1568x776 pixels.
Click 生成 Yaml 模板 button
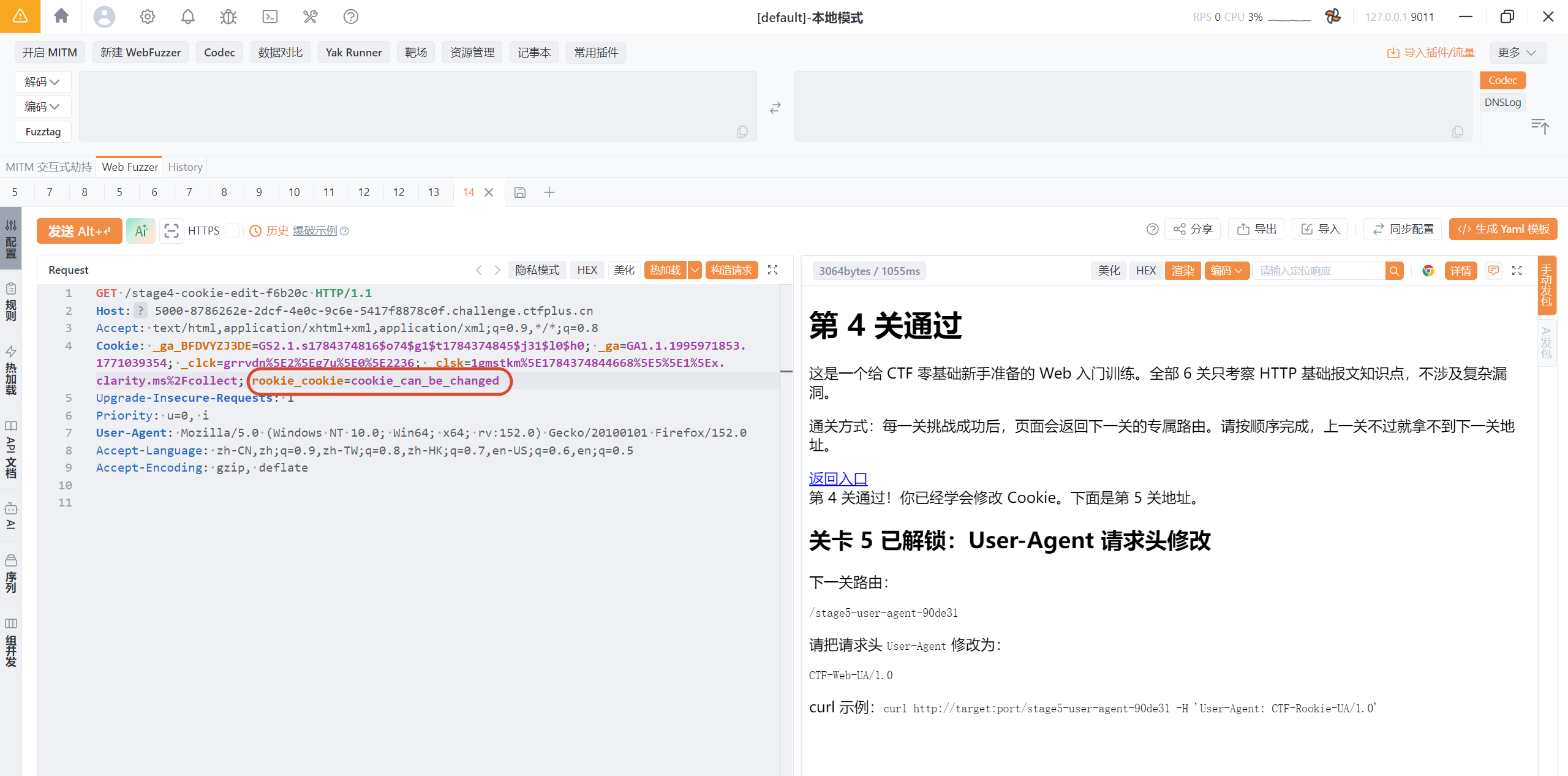click(1503, 229)
